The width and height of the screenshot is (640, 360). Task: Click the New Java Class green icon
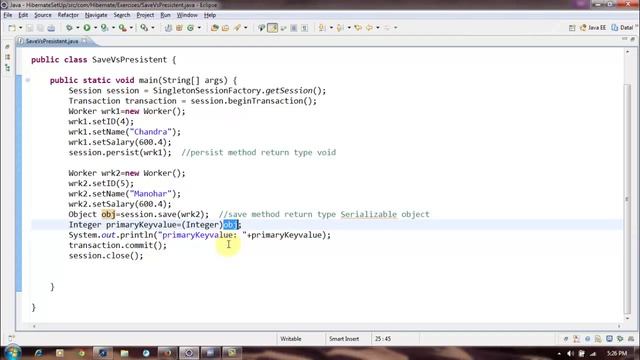click(x=191, y=28)
